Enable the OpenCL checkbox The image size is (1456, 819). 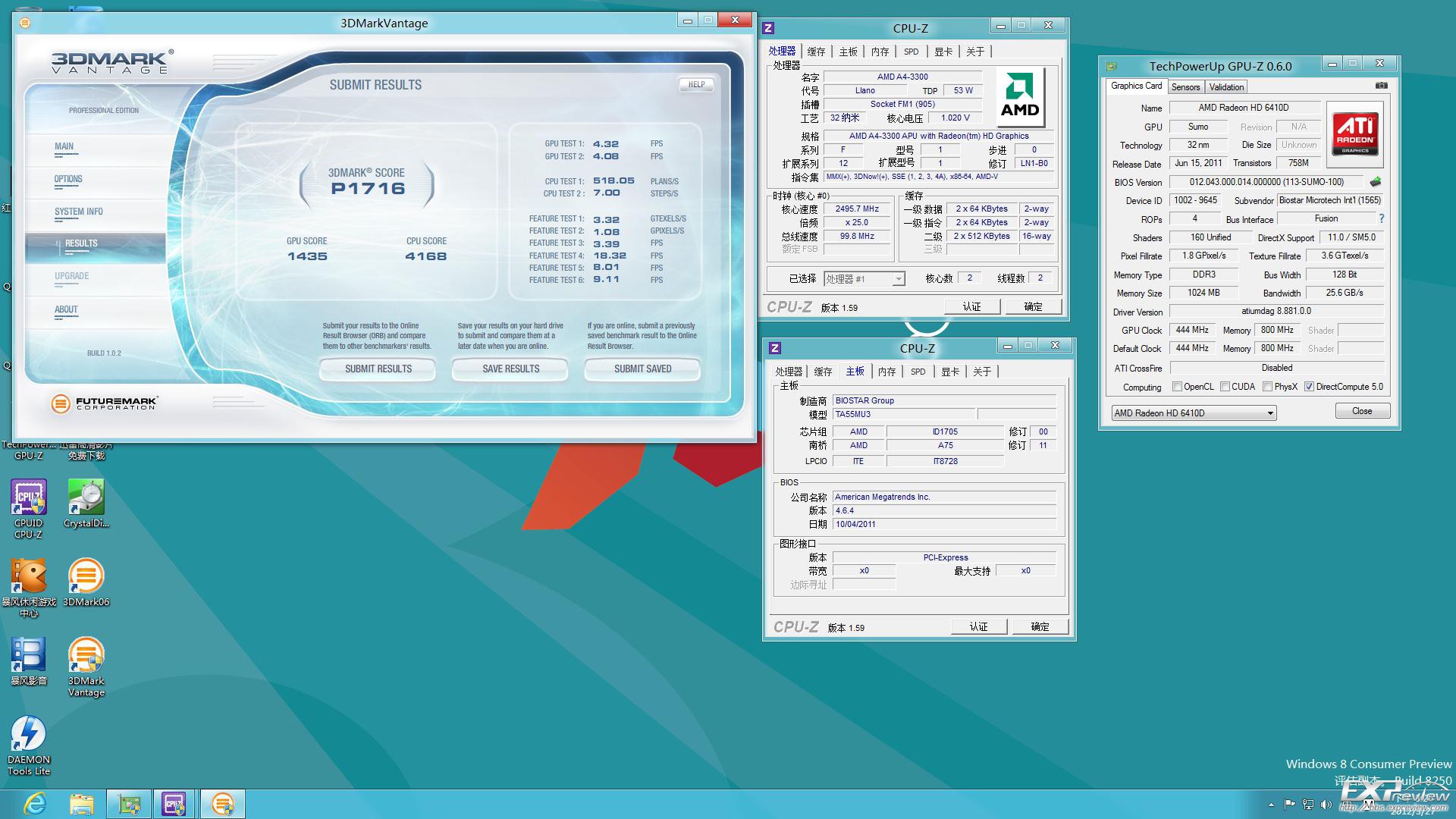coord(1177,387)
